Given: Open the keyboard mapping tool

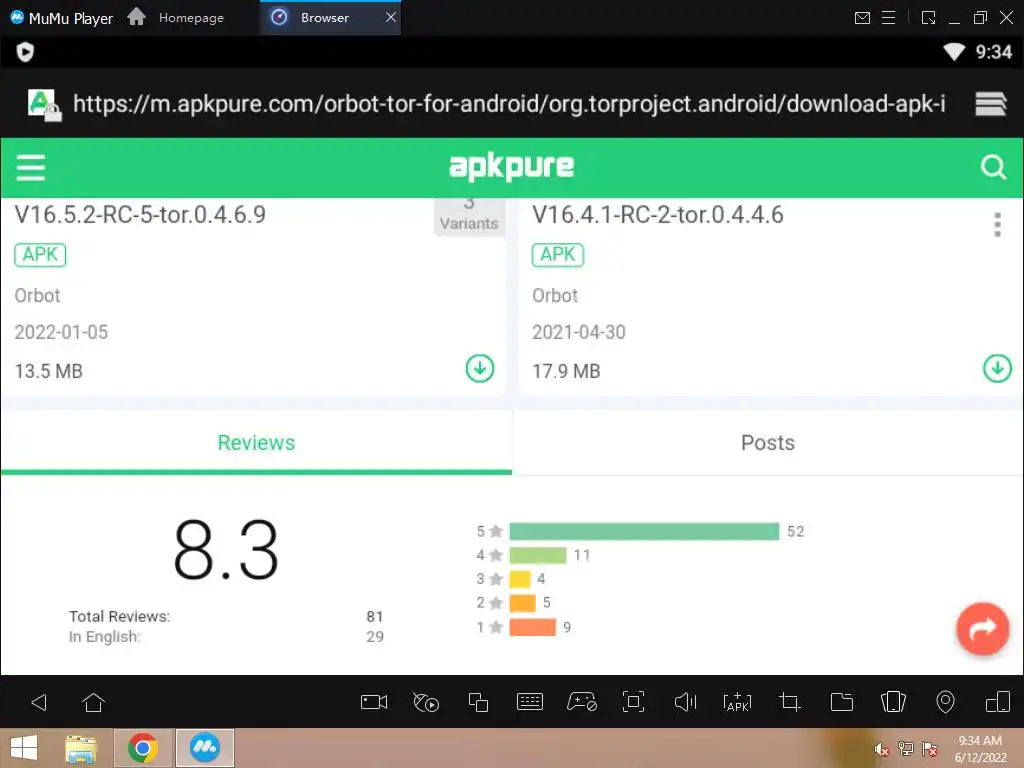Looking at the screenshot, I should coord(530,703).
